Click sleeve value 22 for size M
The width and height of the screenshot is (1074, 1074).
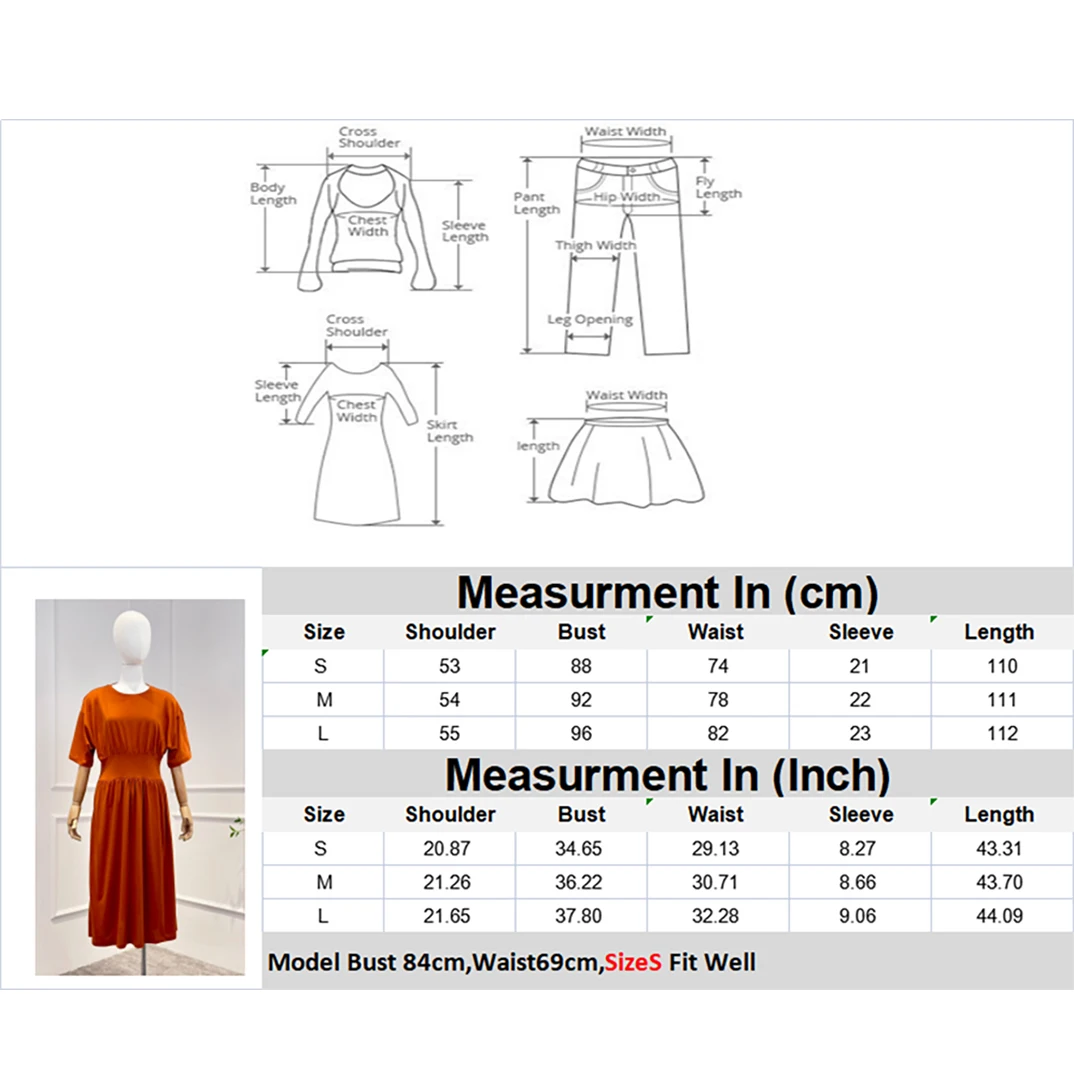coord(860,699)
